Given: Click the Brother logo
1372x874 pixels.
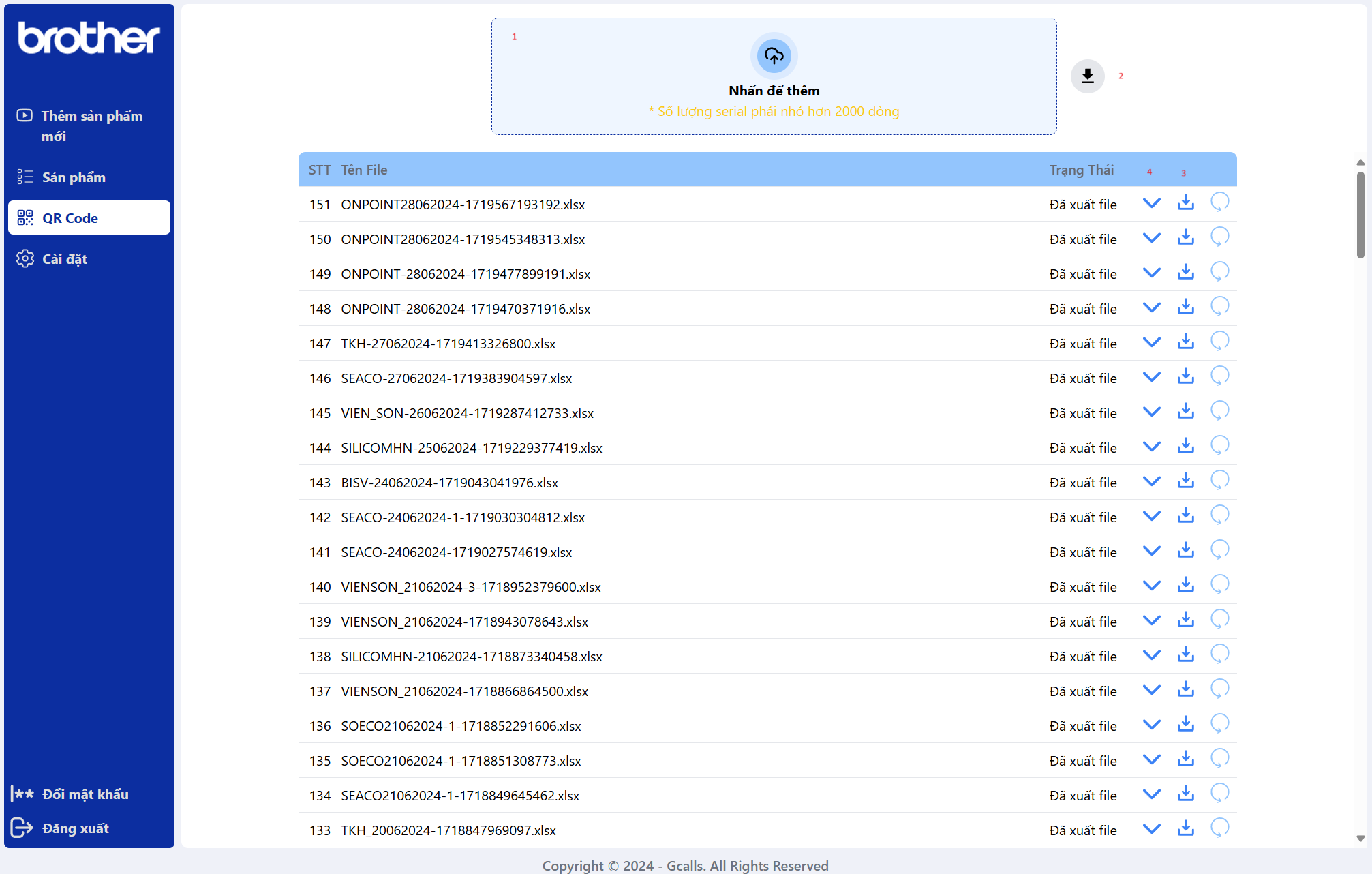Looking at the screenshot, I should [x=89, y=38].
